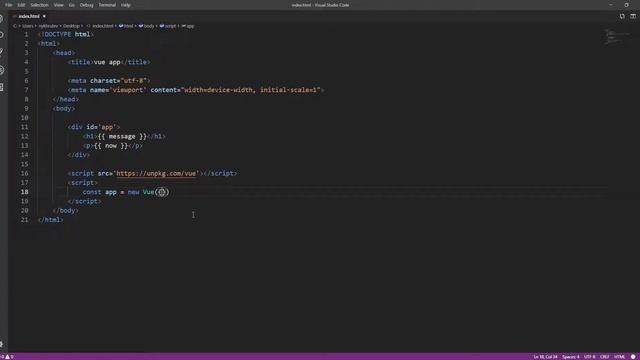The height and width of the screenshot is (360, 640).
Task: Click the unsaved dot on index.html tab
Action: [44, 16]
